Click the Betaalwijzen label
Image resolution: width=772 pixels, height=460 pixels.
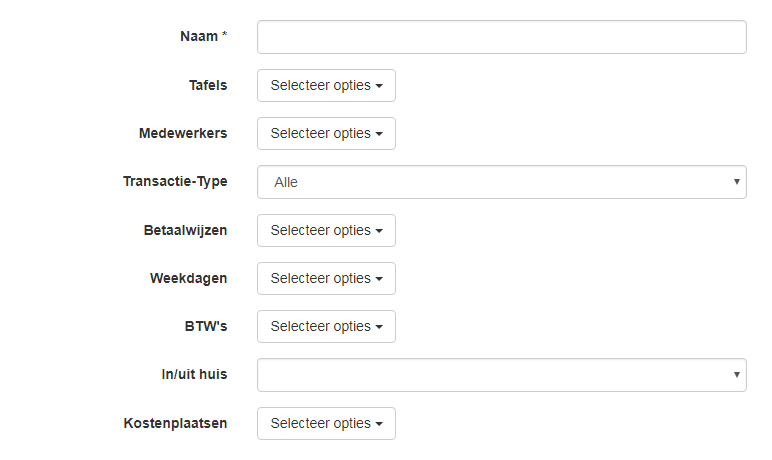pos(185,231)
